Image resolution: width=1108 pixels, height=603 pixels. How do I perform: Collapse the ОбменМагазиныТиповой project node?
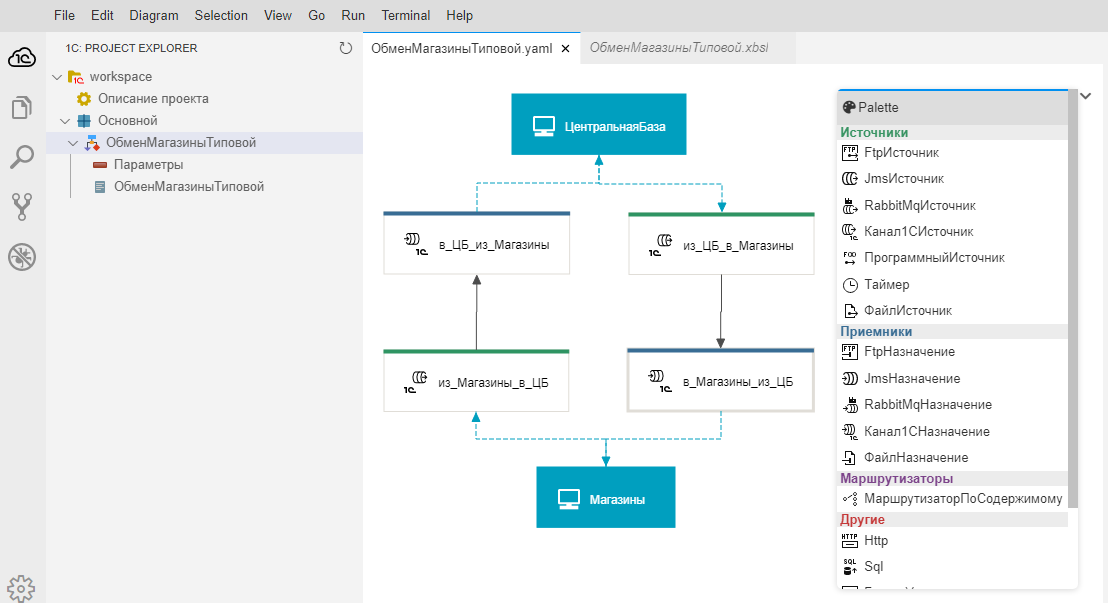(73, 143)
